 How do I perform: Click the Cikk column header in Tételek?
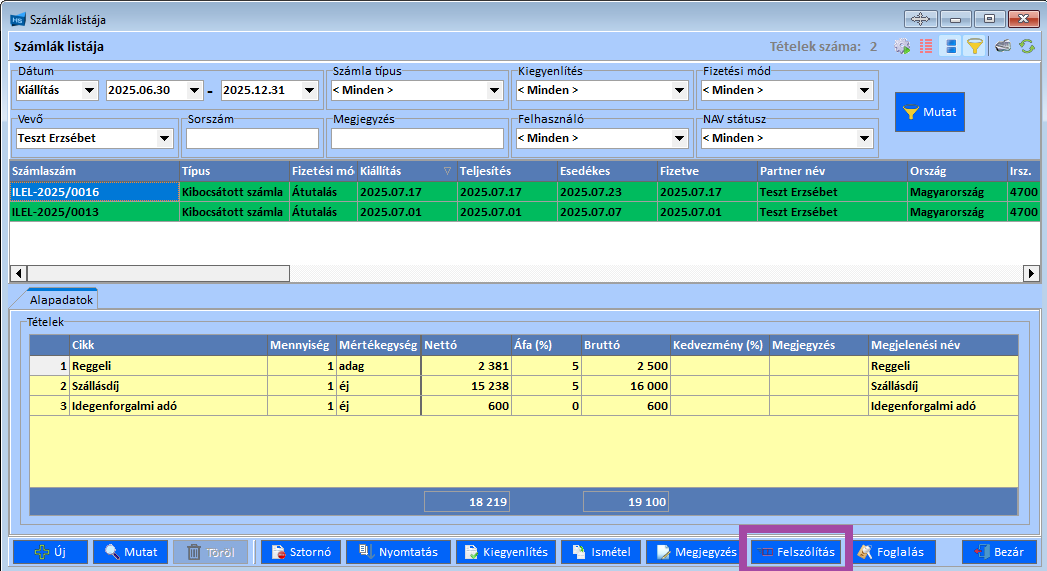[168, 345]
